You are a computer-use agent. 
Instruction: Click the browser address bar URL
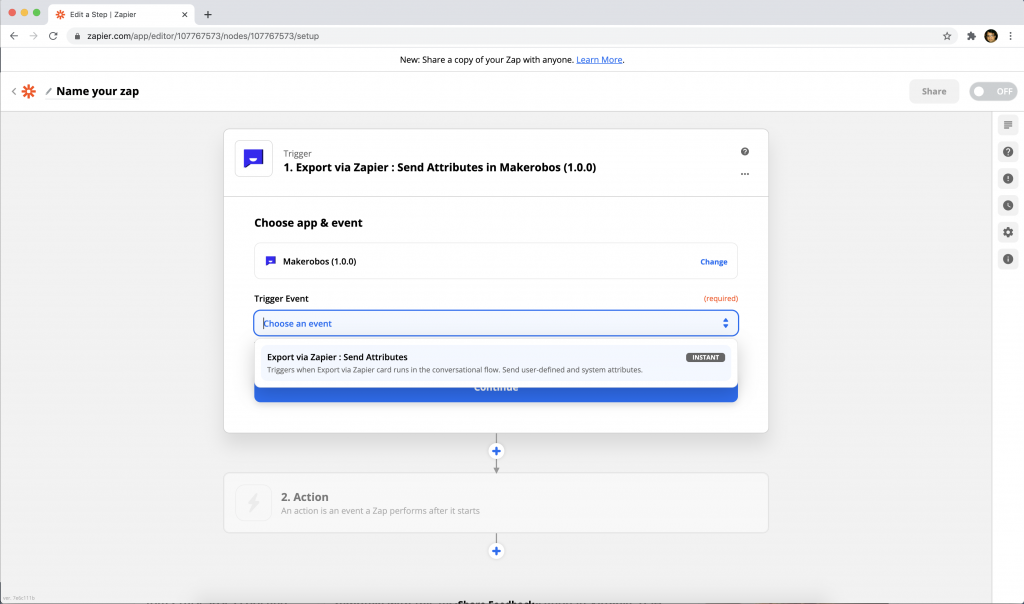(x=203, y=36)
